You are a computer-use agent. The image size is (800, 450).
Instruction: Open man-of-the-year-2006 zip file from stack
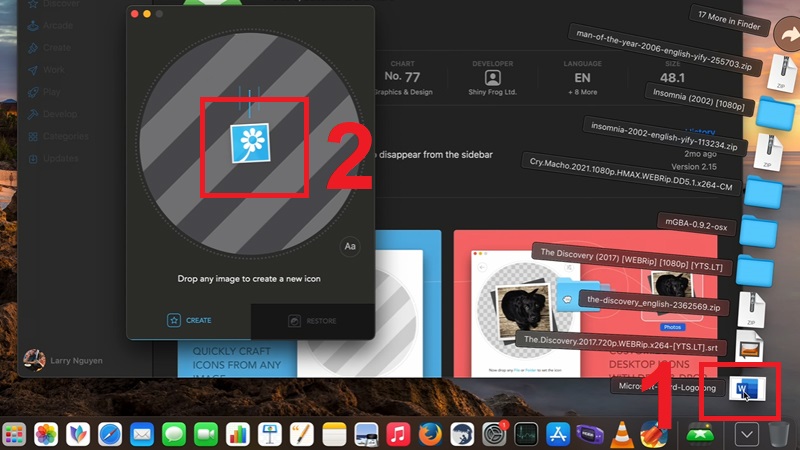tap(664, 50)
